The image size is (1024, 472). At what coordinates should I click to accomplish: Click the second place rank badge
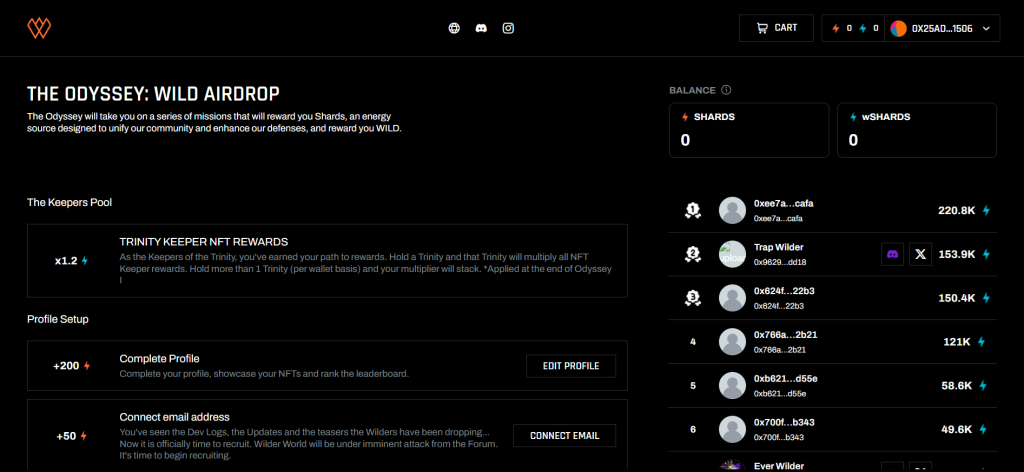coord(692,254)
